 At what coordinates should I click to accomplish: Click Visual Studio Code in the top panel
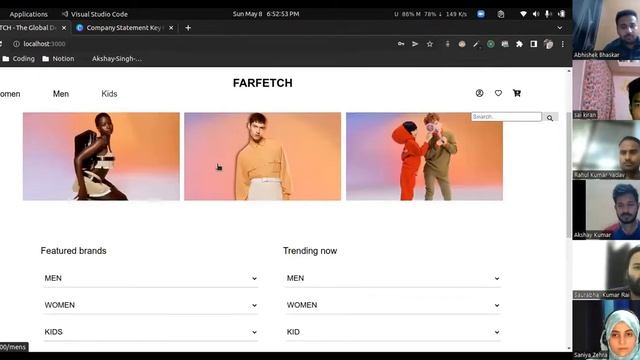(95, 14)
